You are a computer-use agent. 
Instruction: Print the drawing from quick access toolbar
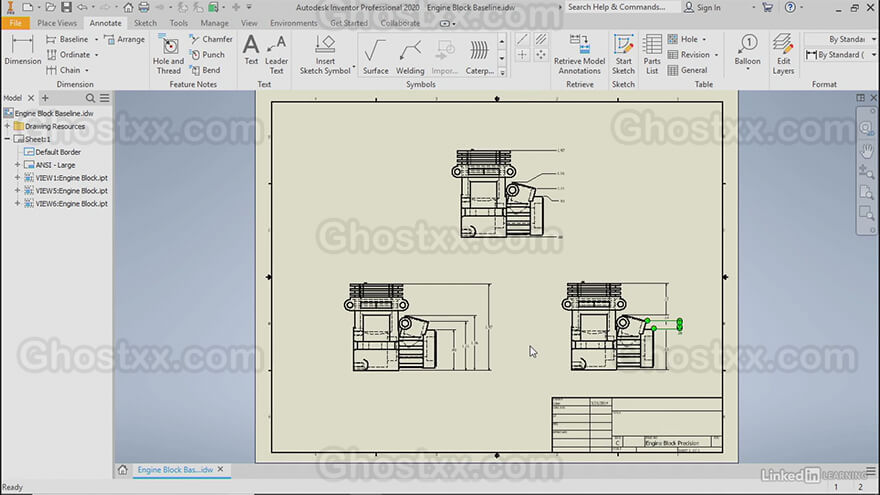coord(144,7)
